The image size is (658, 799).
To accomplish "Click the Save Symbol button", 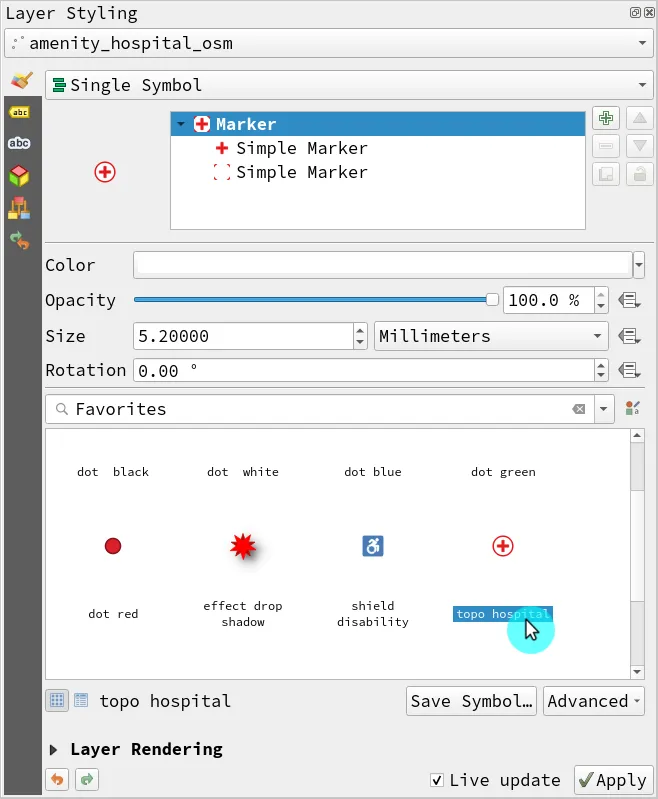I will 472,701.
